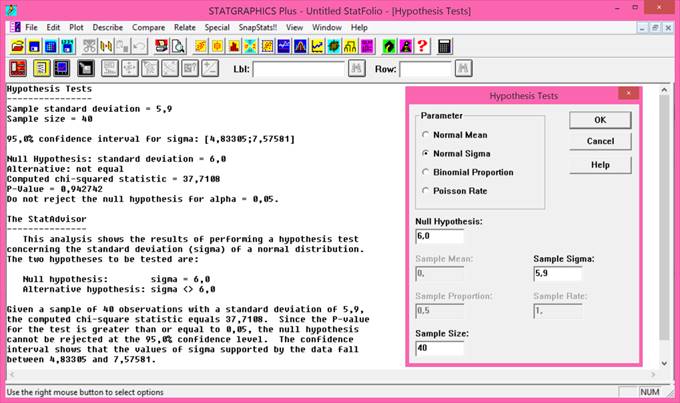Click 'The StatAdvisor' heading text

[46, 219]
